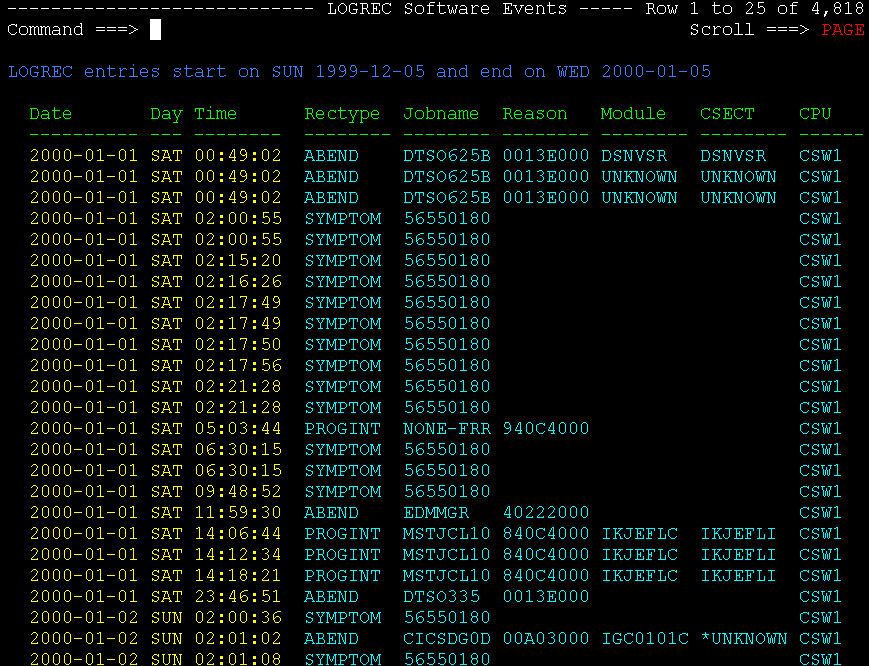This screenshot has width=869, height=666.
Task: Select reason code 940C4000
Action: [546, 429]
